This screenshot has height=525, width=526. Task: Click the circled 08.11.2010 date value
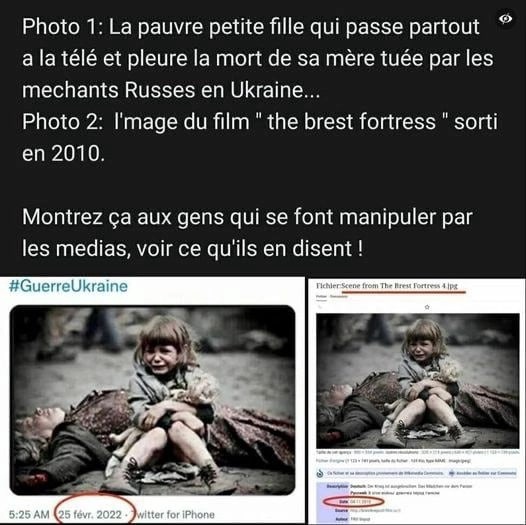360,502
